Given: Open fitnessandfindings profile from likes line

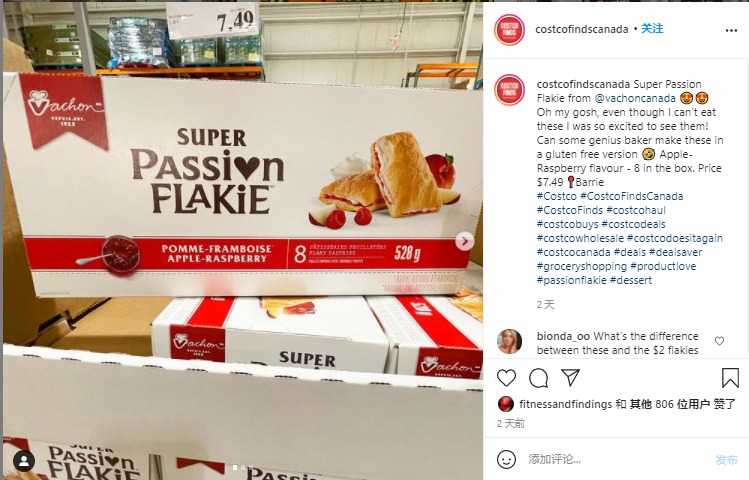Looking at the screenshot, I should click(x=566, y=404).
